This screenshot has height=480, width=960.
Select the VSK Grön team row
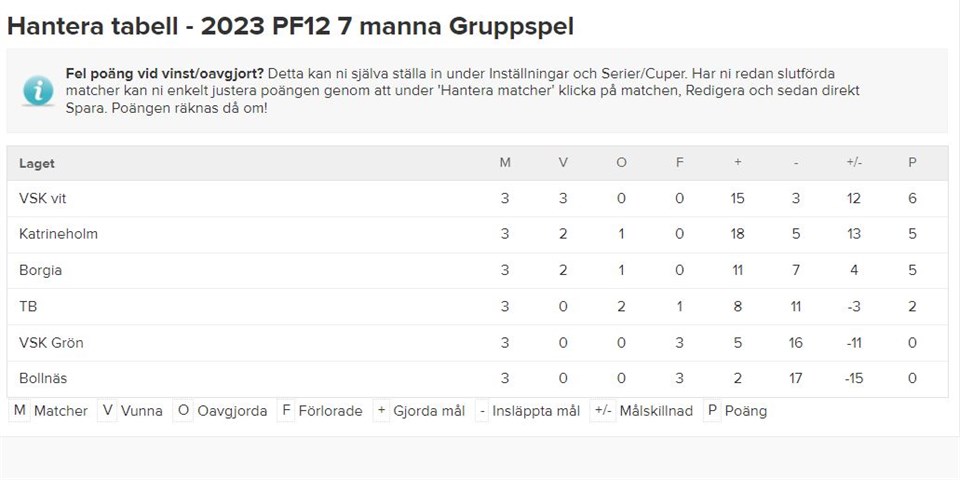click(x=51, y=343)
